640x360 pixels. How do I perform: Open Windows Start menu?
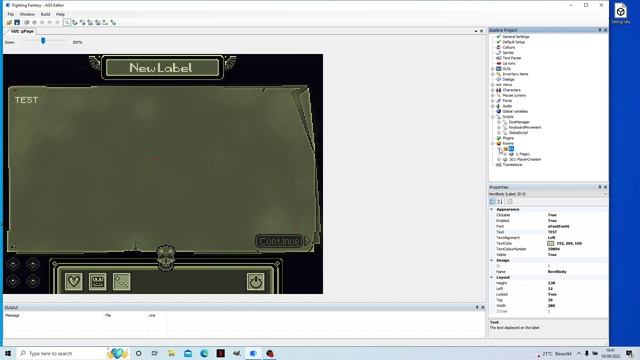pyautogui.click(x=8, y=353)
